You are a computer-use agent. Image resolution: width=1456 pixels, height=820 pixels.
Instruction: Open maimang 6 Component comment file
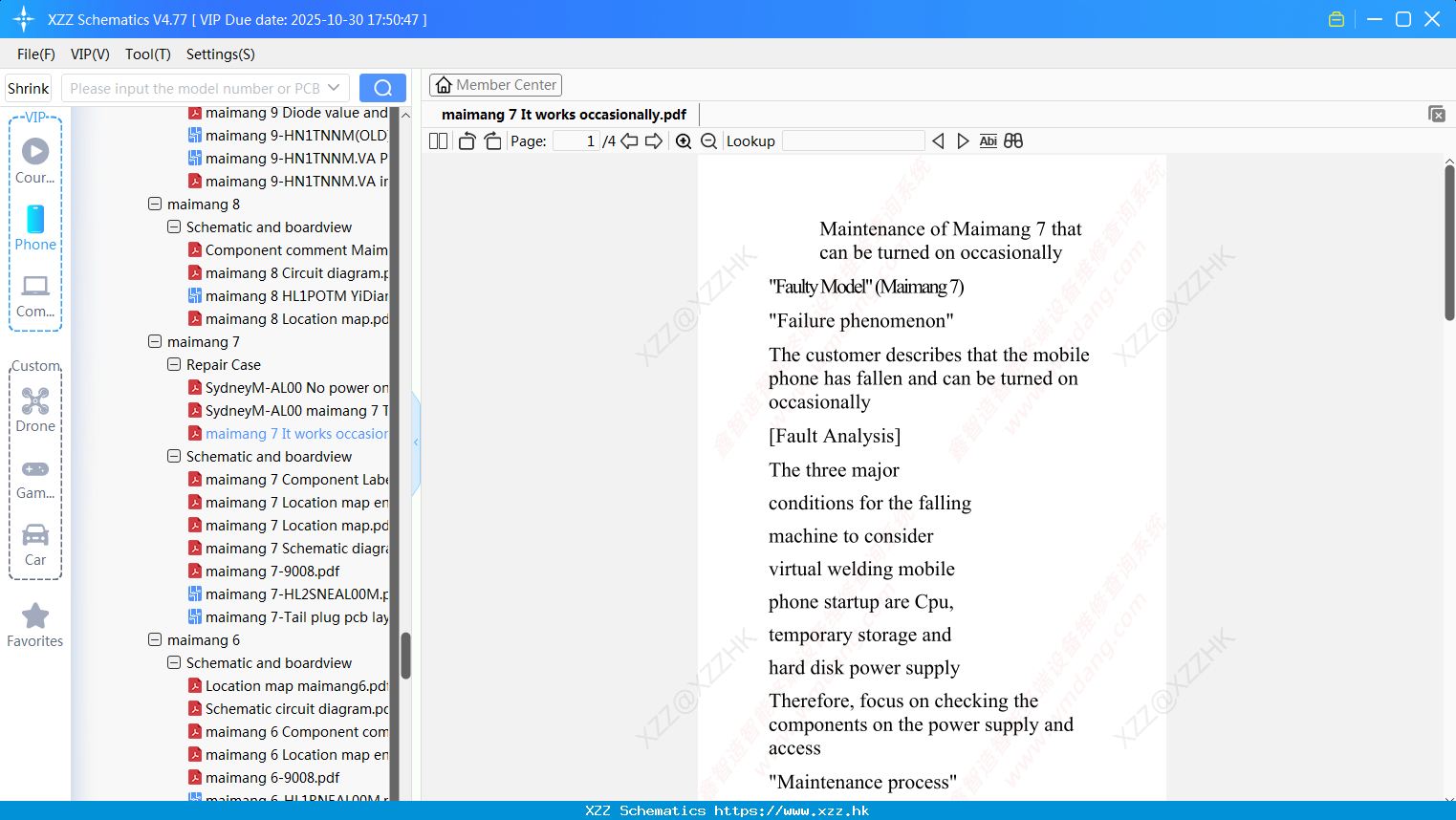coord(289,731)
